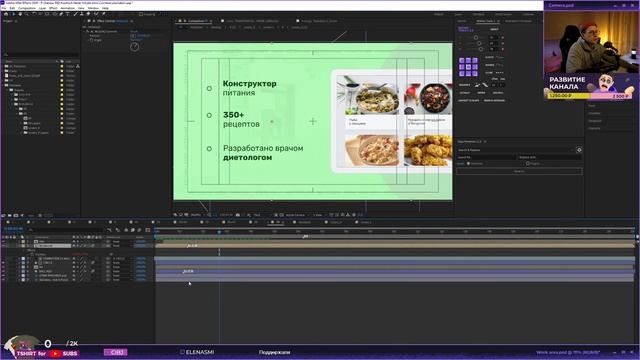Select the Pen tool

pos(61,14)
